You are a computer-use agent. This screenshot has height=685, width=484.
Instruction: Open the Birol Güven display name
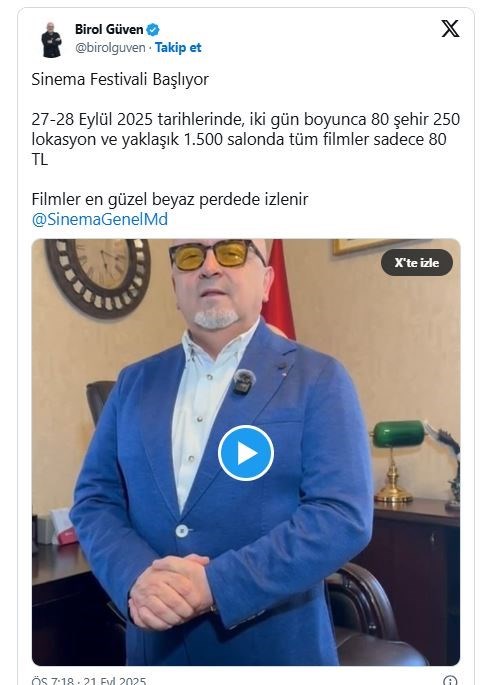coord(109,29)
